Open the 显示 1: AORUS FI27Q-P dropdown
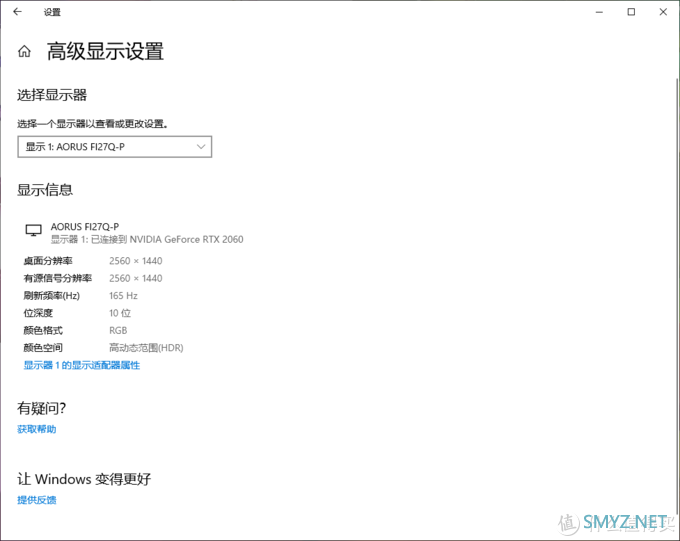 click(x=114, y=147)
